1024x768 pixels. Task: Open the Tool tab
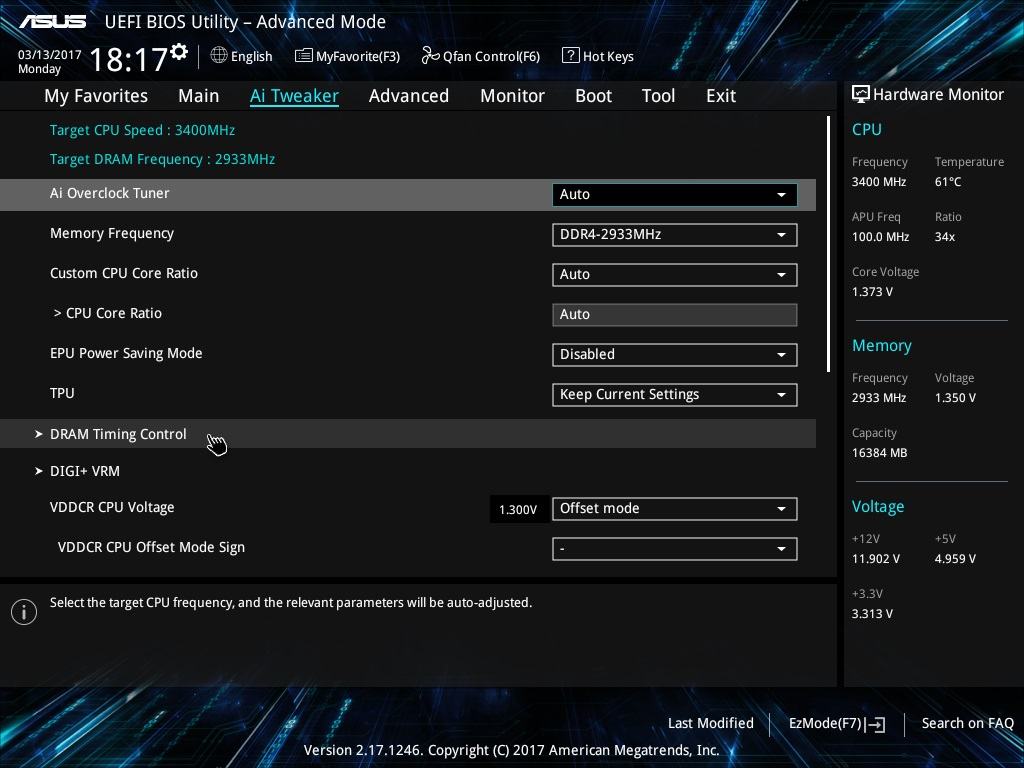pyautogui.click(x=658, y=96)
